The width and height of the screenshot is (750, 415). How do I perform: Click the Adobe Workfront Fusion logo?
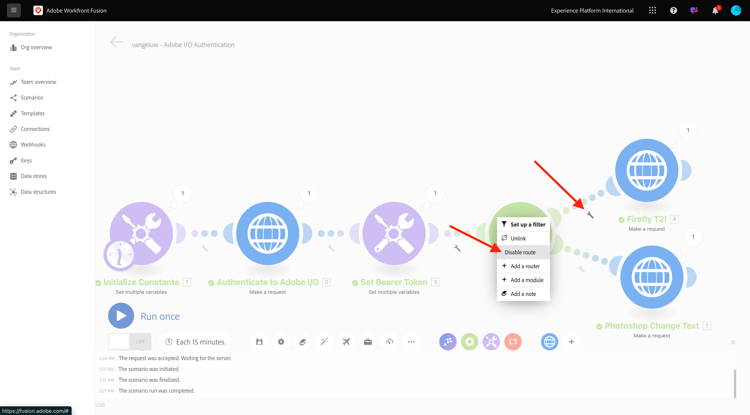click(38, 11)
